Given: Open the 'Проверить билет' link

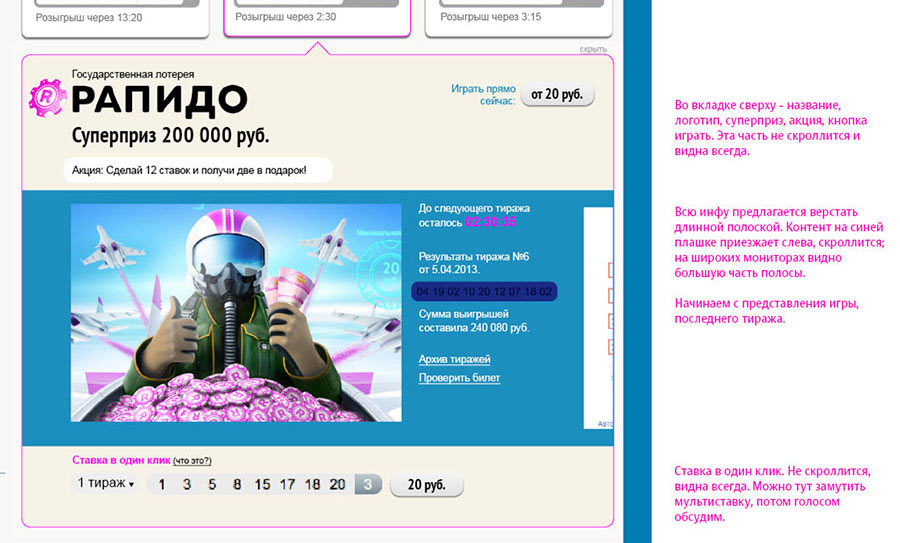Looking at the screenshot, I should point(459,378).
